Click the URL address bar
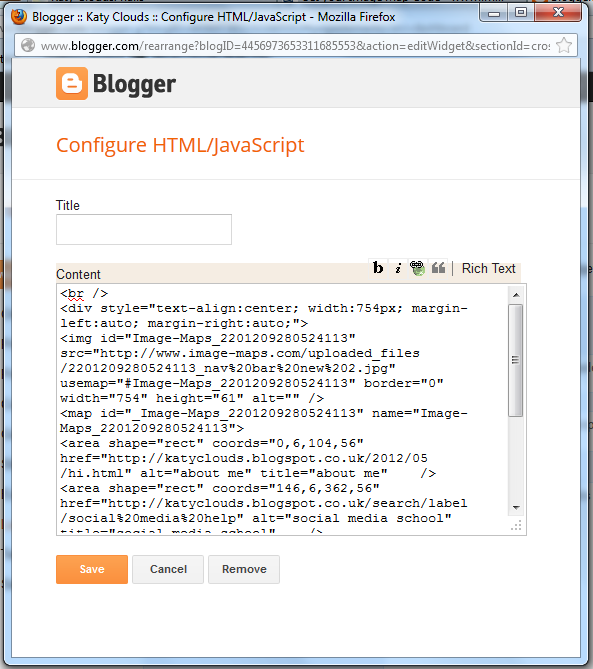Viewport: 593px width, 669px height. coord(296,46)
